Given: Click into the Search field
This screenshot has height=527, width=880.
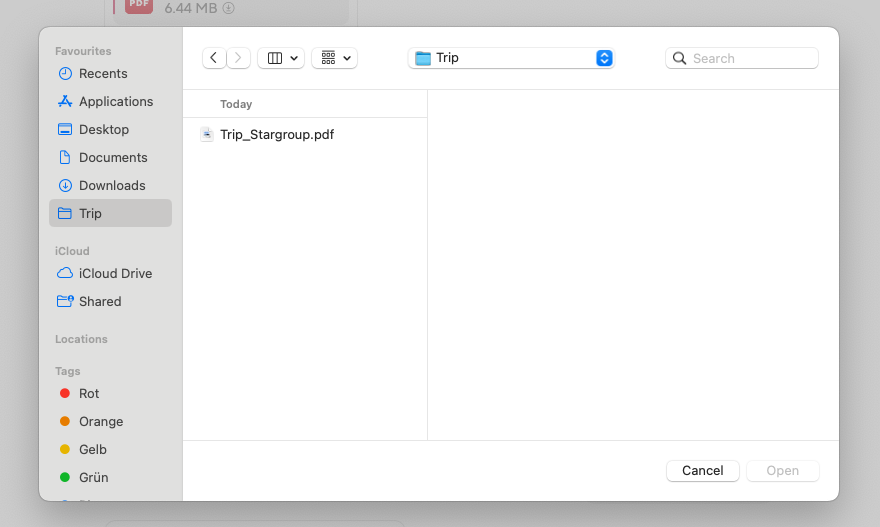Looking at the screenshot, I should pyautogui.click(x=750, y=58).
